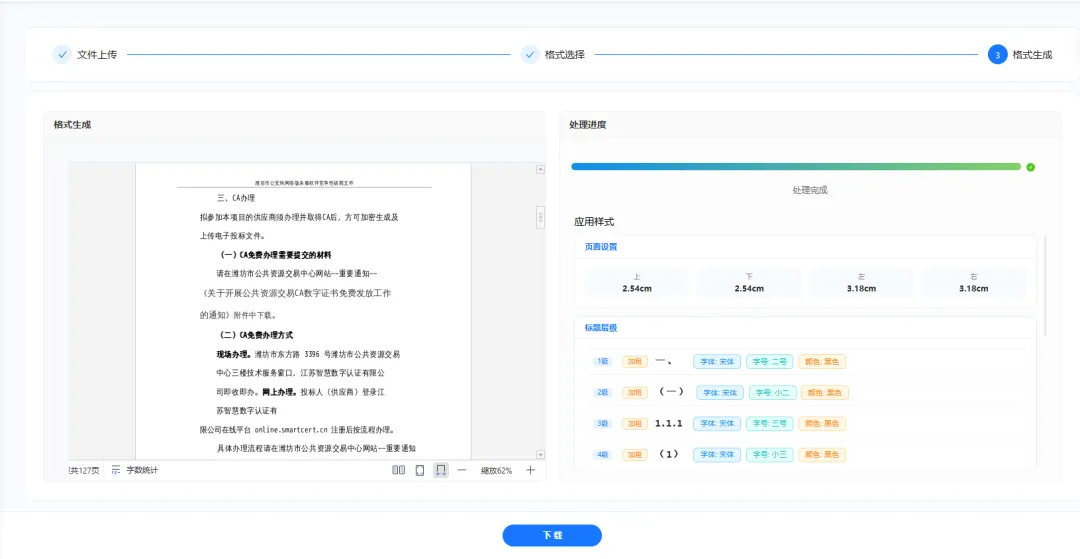Click the 应用样式 panel scrollbar
The height and width of the screenshot is (559, 1080).
pyautogui.click(x=1045, y=286)
